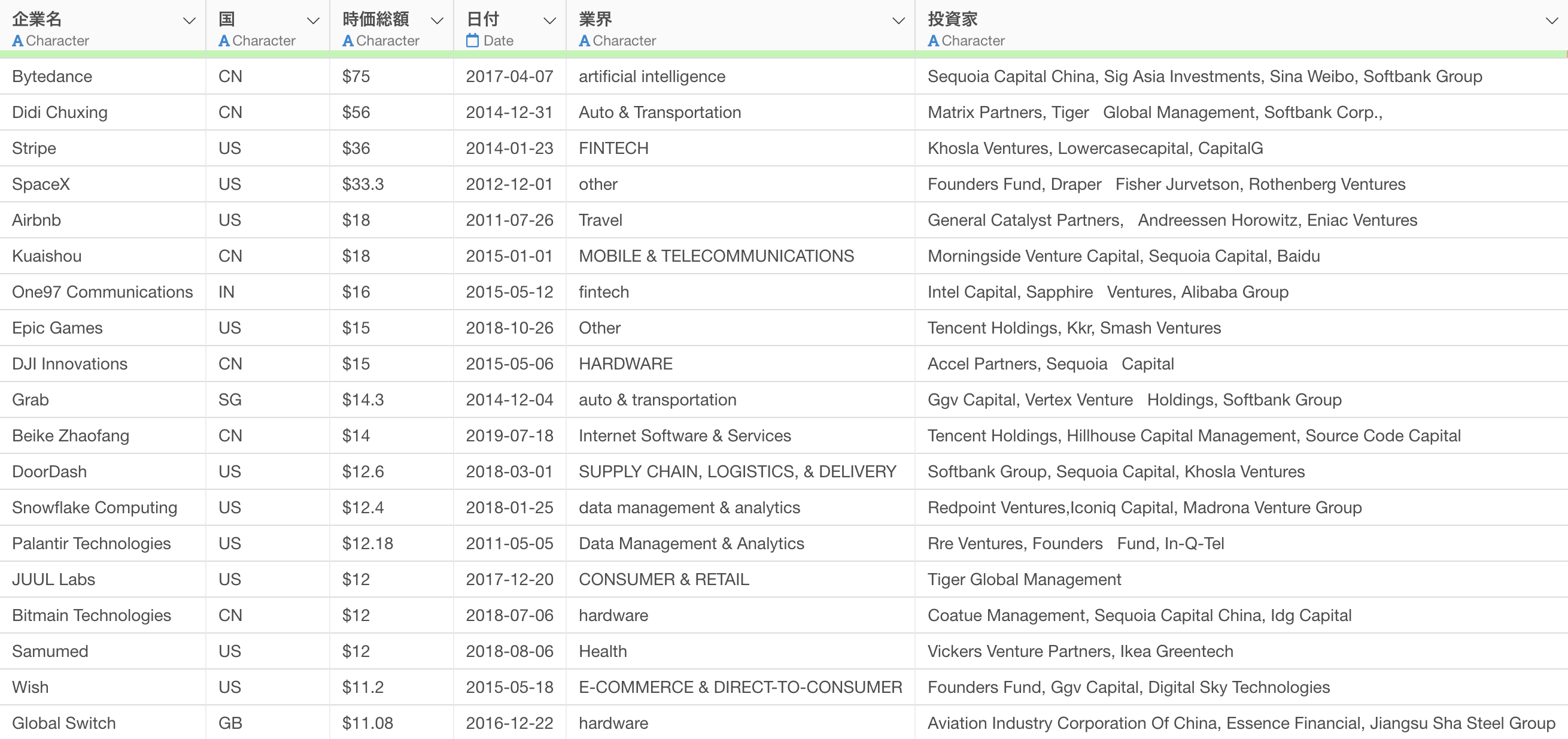Select the Palantir Technologies cell
Image resolution: width=1568 pixels, height=739 pixels.
[103, 543]
